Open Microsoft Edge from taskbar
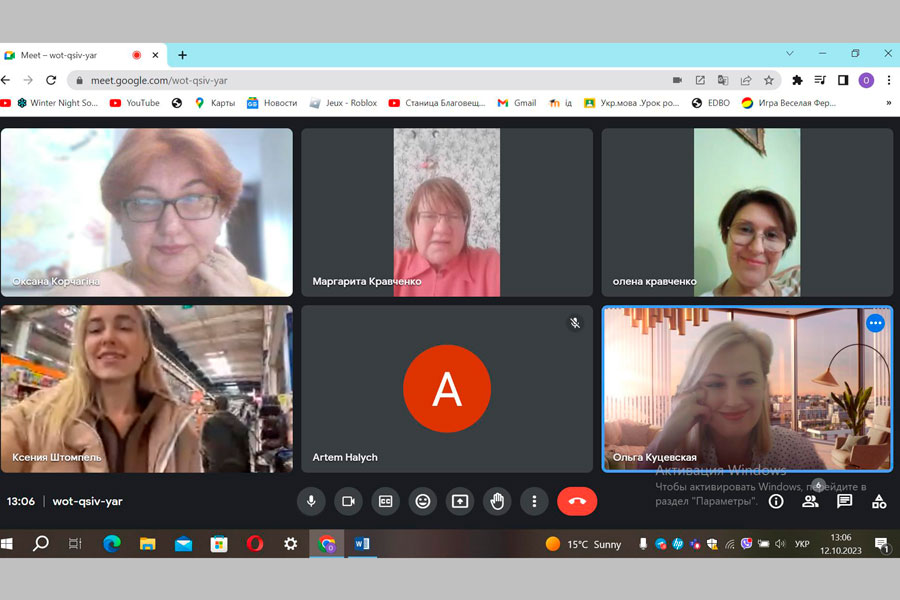 pyautogui.click(x=111, y=544)
